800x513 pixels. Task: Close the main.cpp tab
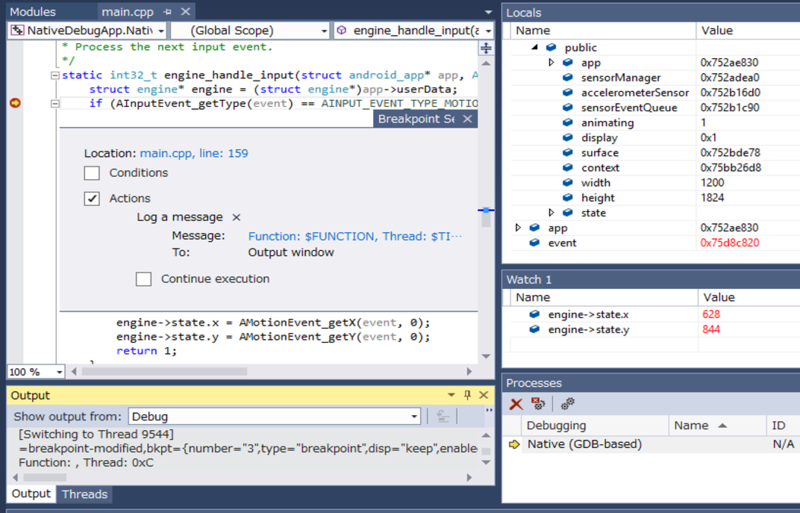[x=186, y=11]
